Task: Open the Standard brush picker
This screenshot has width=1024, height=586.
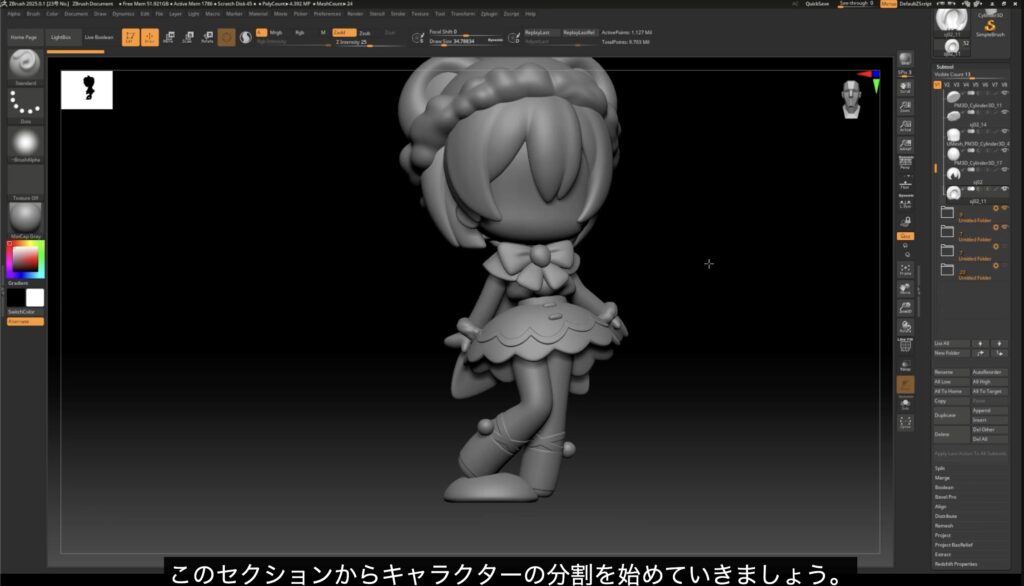Action: (x=25, y=65)
